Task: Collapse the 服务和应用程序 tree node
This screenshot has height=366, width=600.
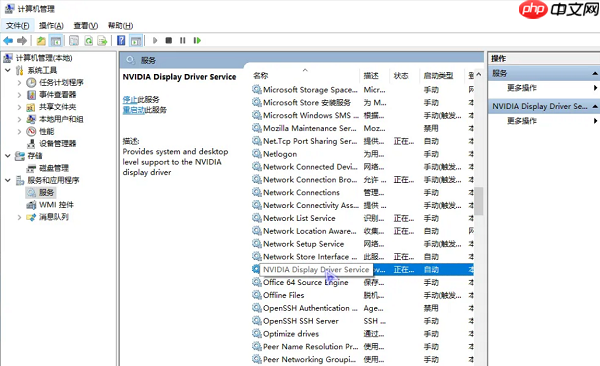Action: (8, 180)
